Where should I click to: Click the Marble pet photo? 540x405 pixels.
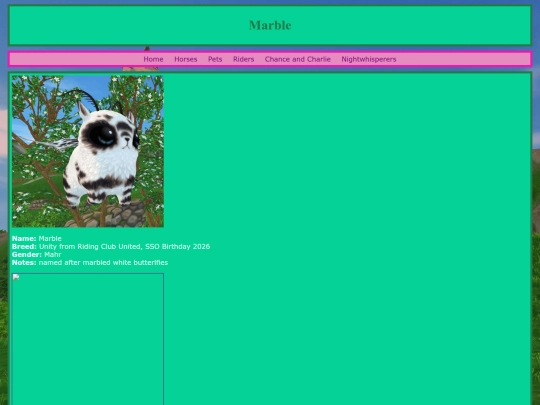(x=88, y=151)
